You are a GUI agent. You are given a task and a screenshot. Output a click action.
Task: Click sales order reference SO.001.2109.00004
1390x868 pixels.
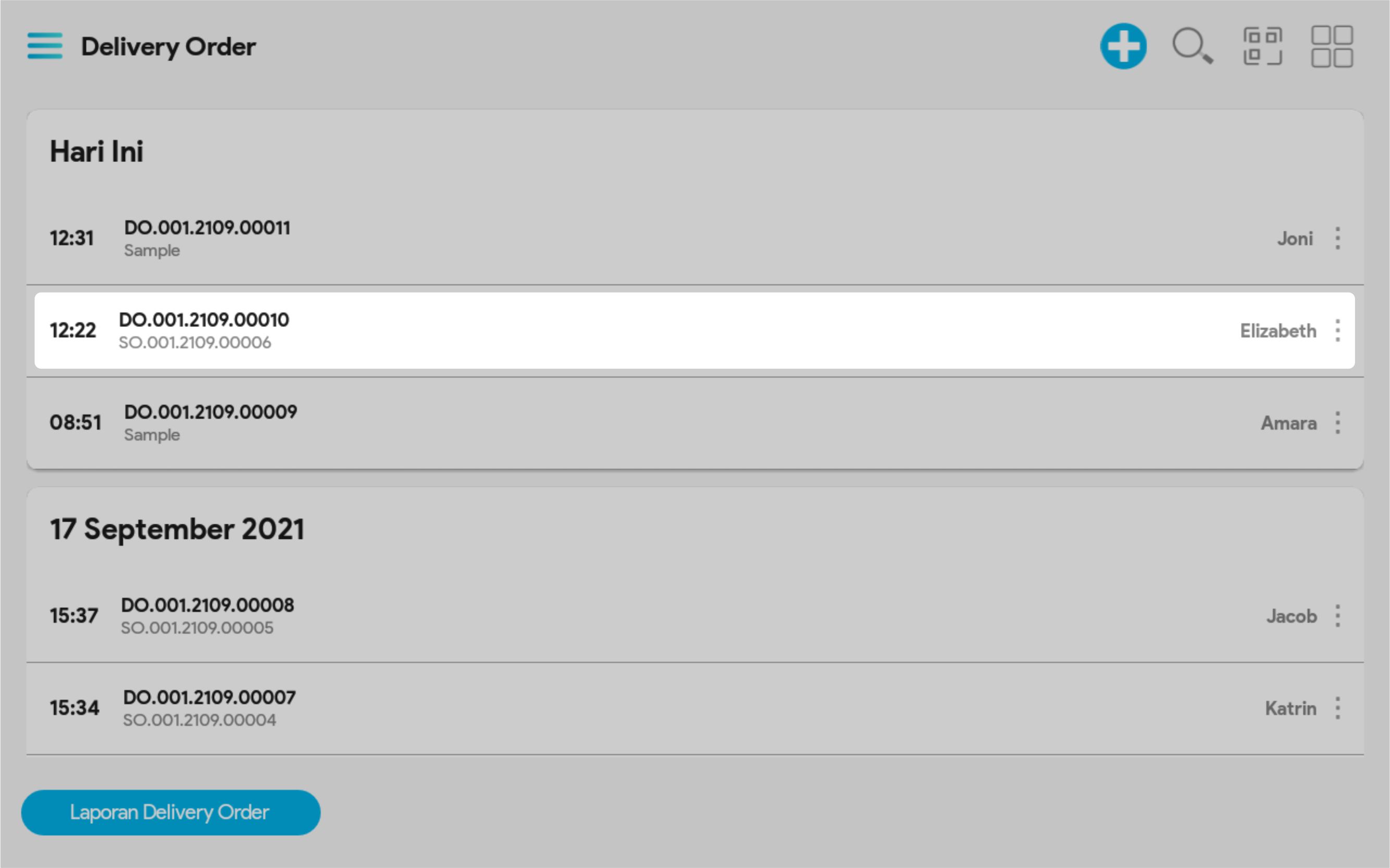click(x=200, y=721)
